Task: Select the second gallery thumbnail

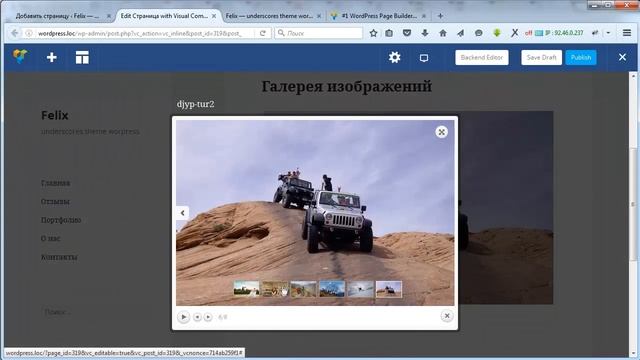Action: (275, 289)
